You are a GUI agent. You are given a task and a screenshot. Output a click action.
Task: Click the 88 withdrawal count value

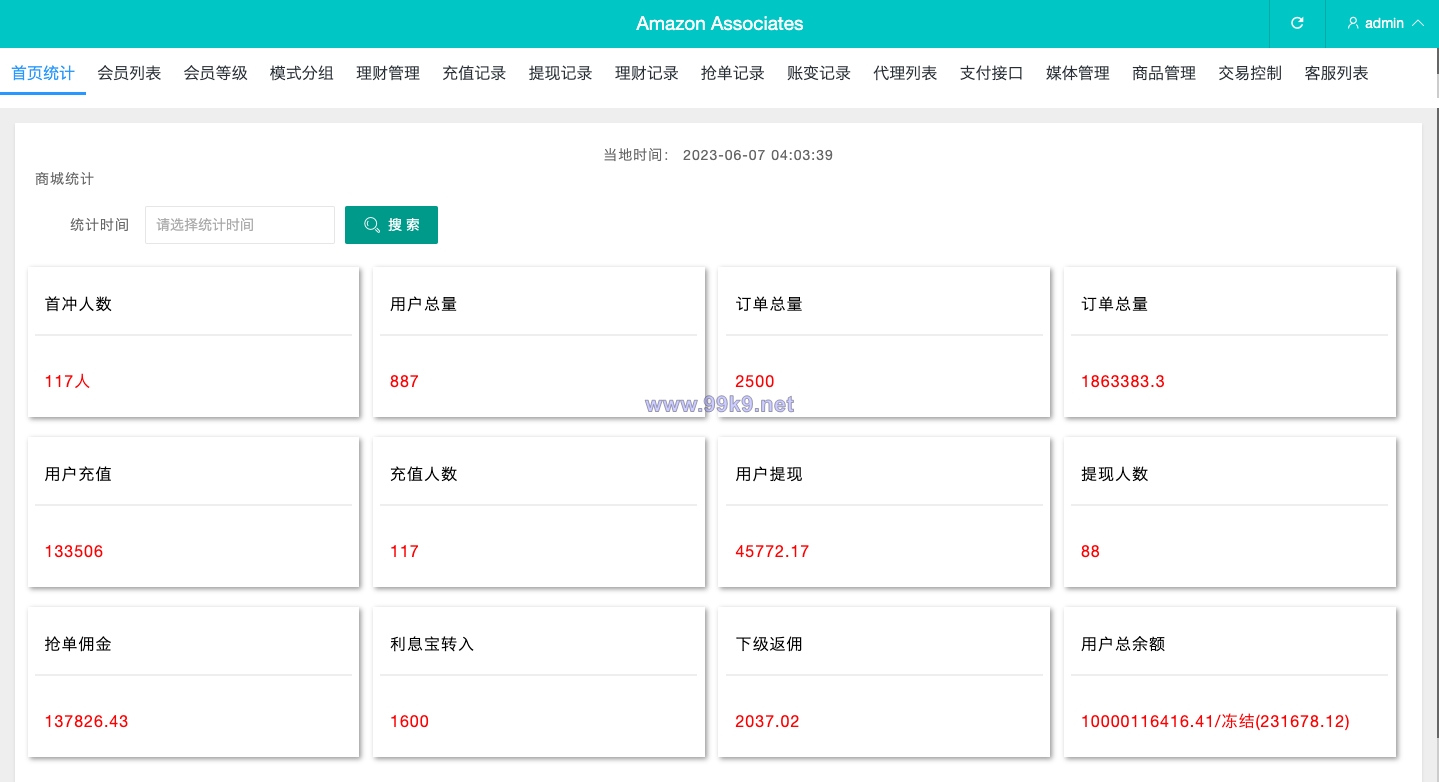[x=1090, y=551]
